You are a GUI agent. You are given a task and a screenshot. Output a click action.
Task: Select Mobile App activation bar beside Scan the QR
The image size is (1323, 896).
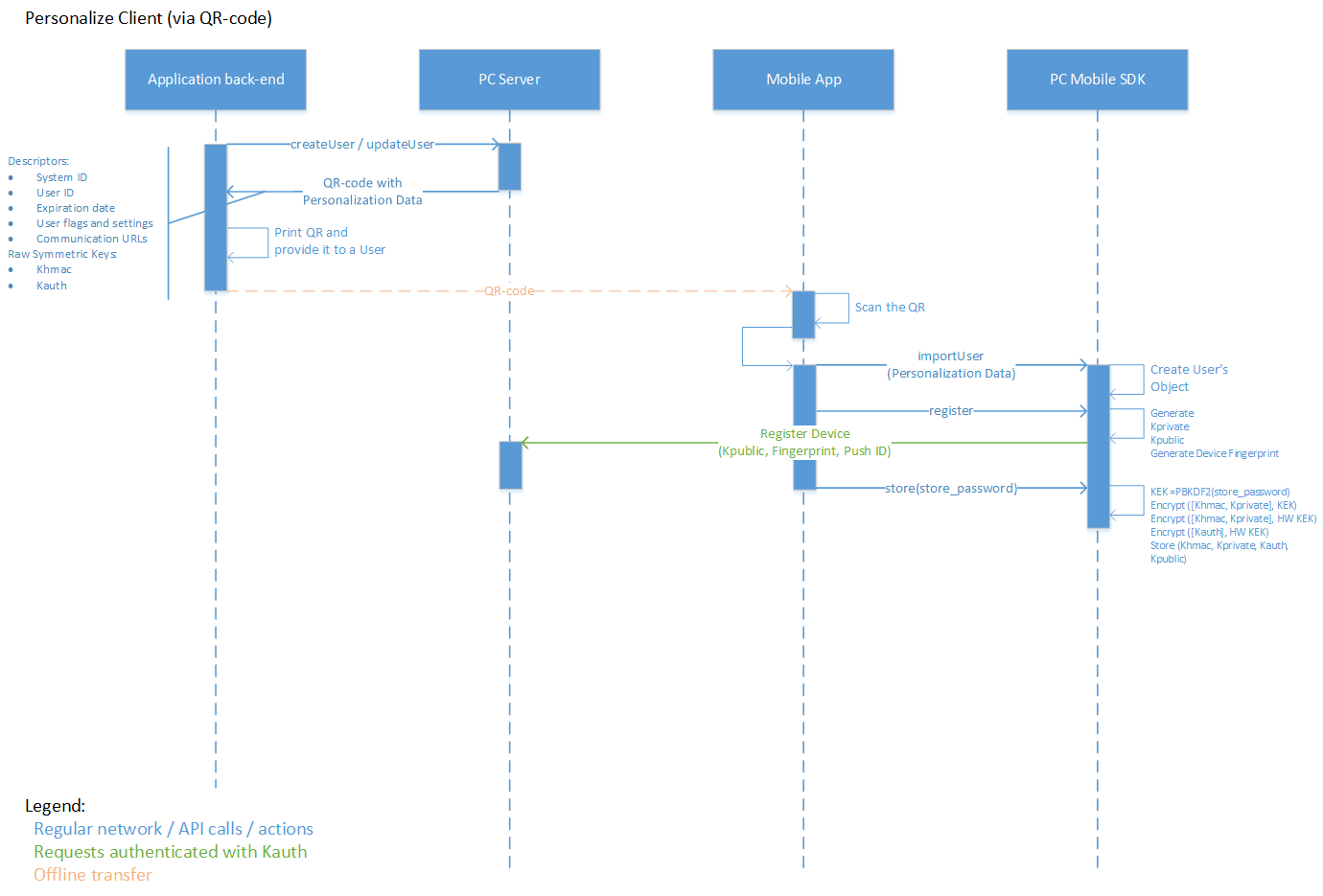coord(803,315)
